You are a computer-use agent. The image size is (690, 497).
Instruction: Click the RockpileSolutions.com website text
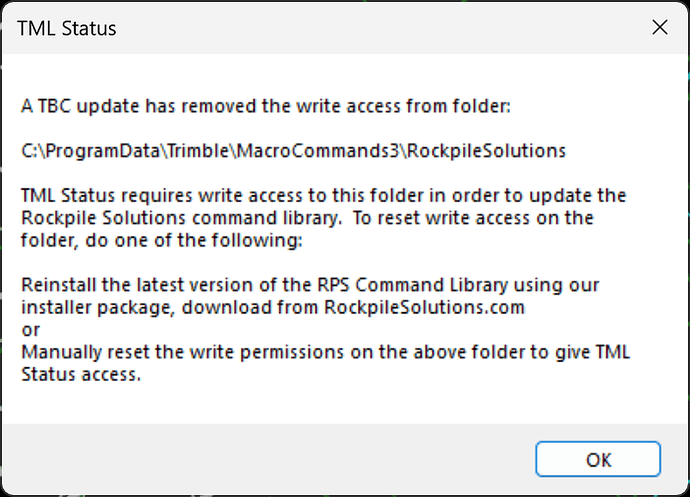pyautogui.click(x=424, y=308)
